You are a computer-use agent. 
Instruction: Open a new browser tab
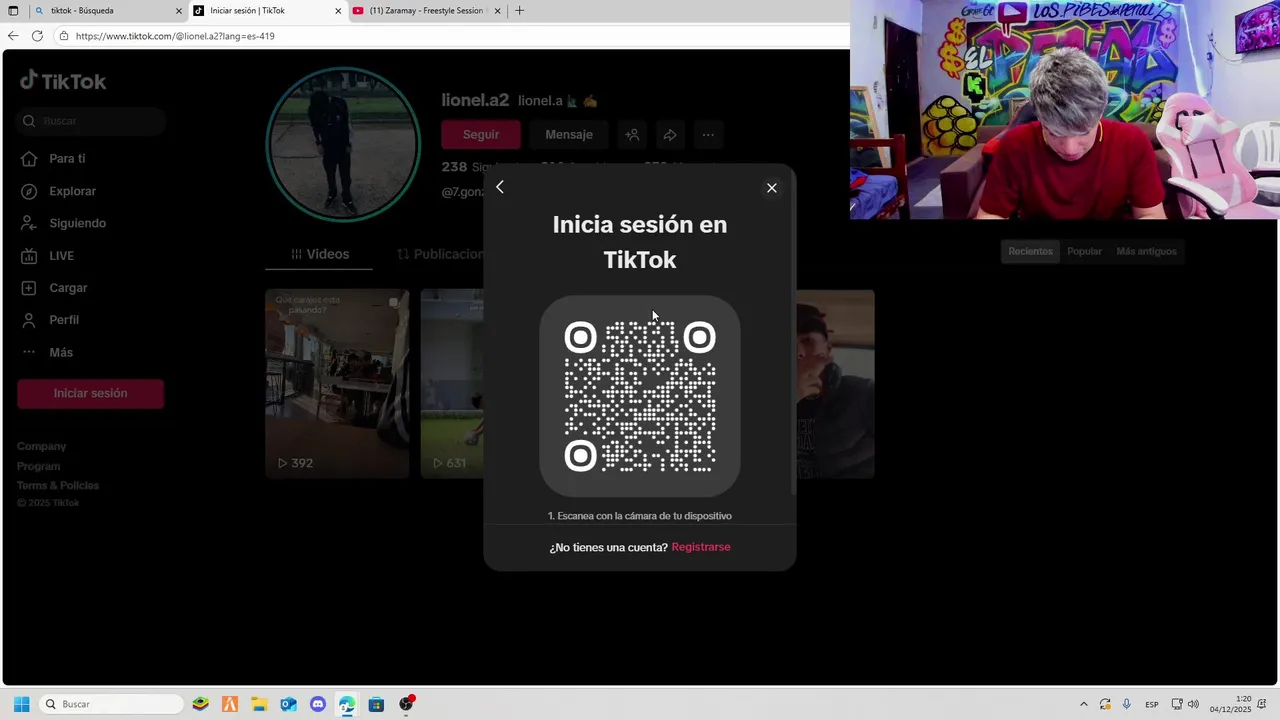point(519,11)
